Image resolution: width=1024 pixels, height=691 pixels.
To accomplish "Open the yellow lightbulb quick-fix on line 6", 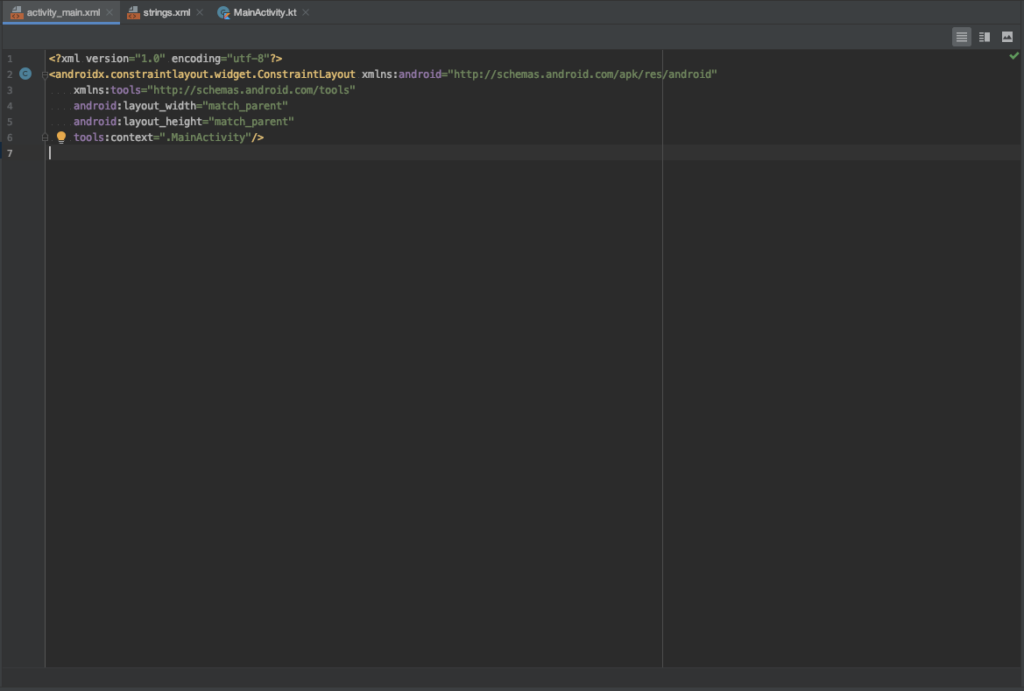I will 61,137.
